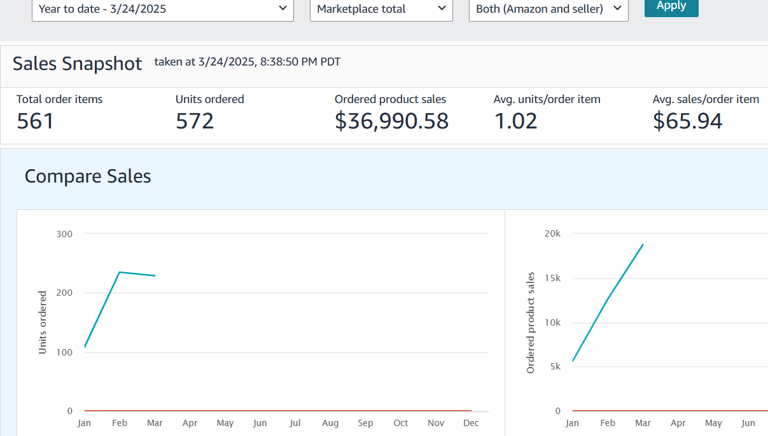Screen dimensions: 768x436
Task: Click the Compare Sales section title
Action: pos(88,176)
